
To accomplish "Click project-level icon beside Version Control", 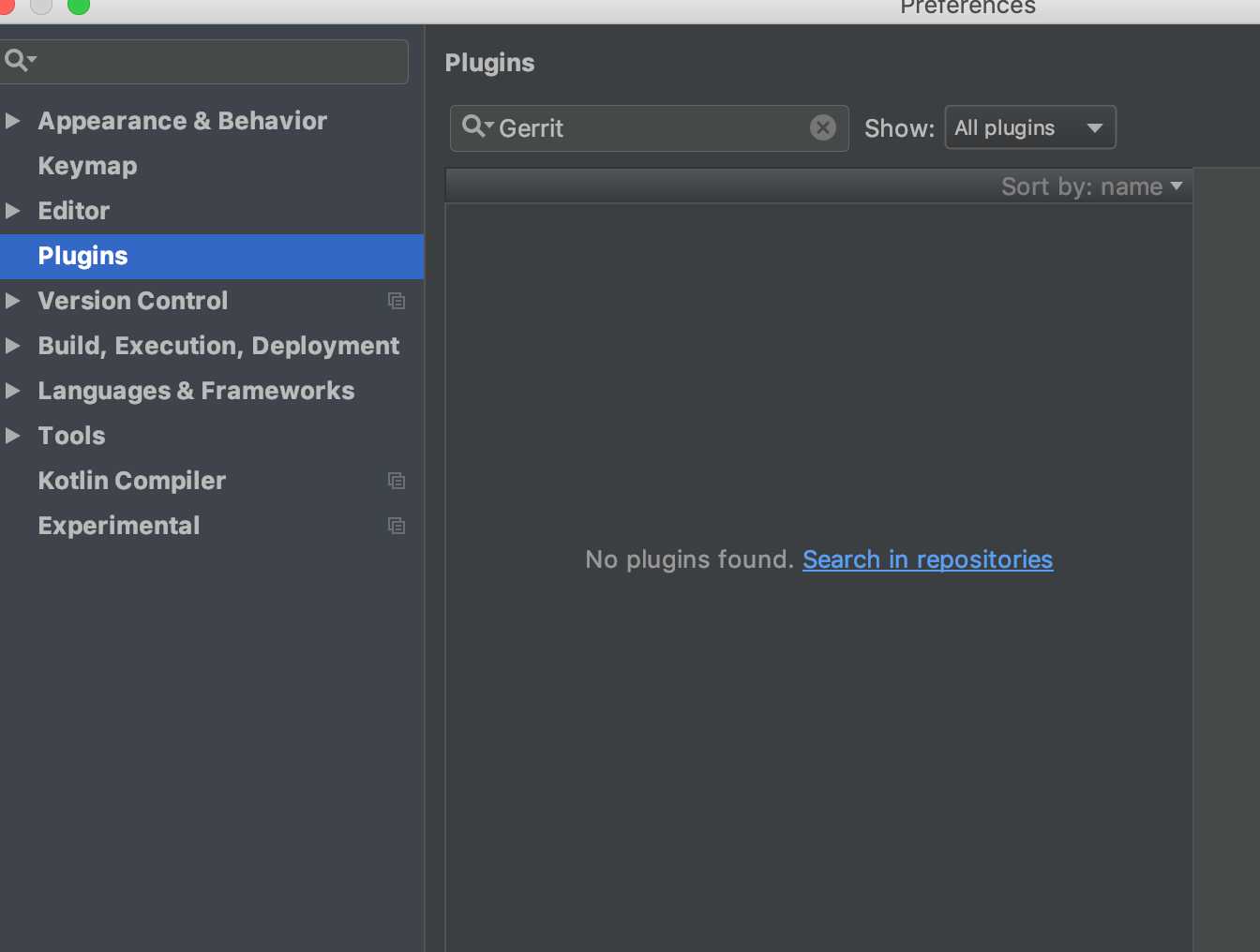I will (x=397, y=301).
